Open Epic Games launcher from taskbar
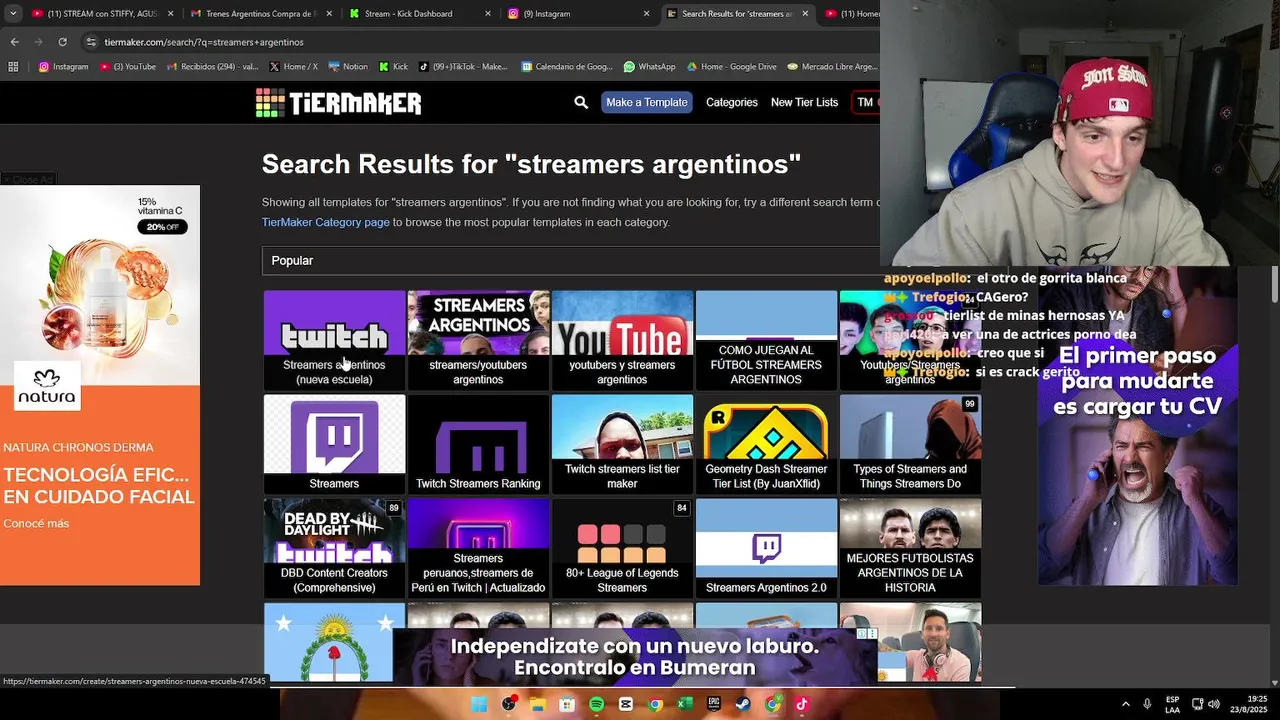Screen dimensions: 1280x720 [714, 704]
